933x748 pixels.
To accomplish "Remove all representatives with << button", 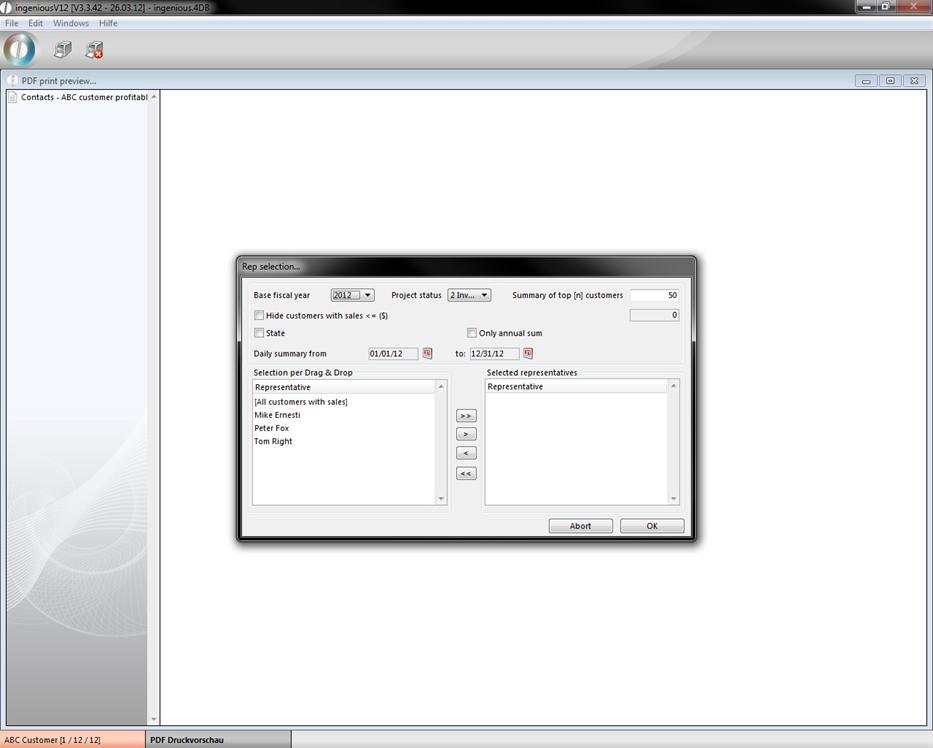I will coord(466,473).
